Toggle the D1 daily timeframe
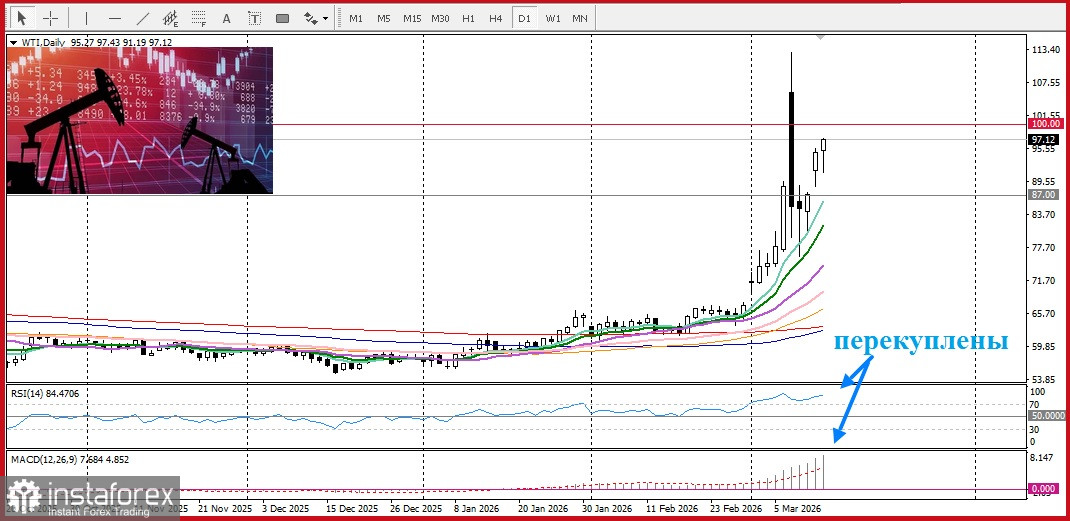Image resolution: width=1070 pixels, height=521 pixels. [523, 18]
